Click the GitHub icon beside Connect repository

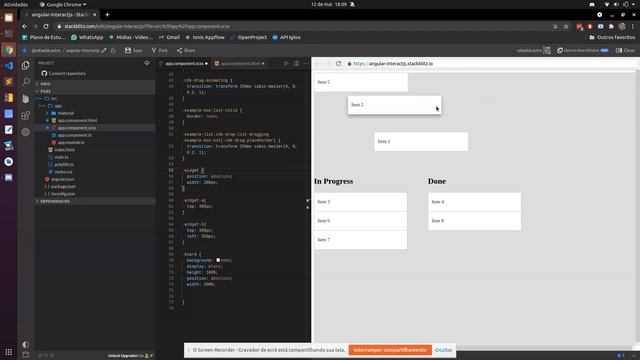click(44, 73)
